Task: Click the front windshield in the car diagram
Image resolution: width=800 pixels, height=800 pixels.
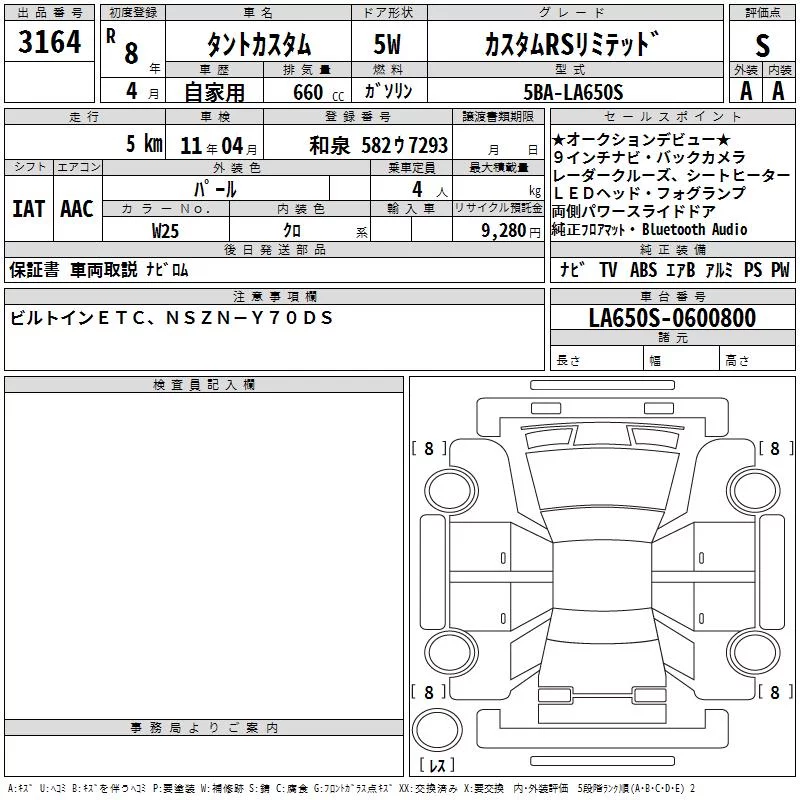Action: [x=602, y=480]
